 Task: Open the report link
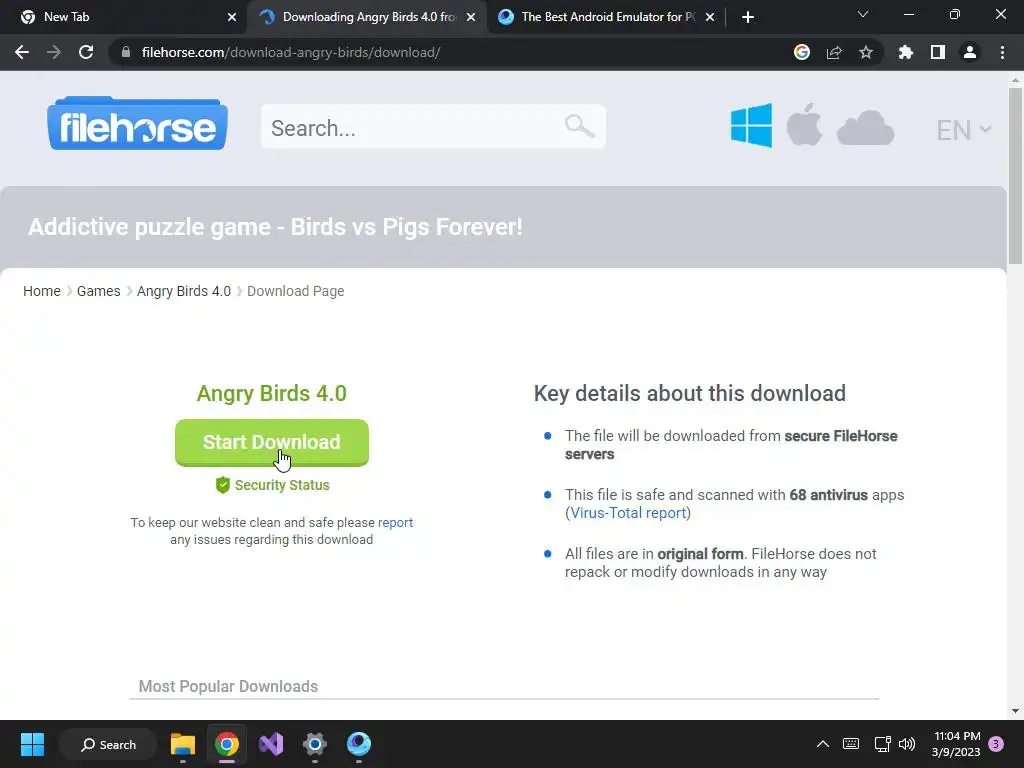click(x=395, y=522)
